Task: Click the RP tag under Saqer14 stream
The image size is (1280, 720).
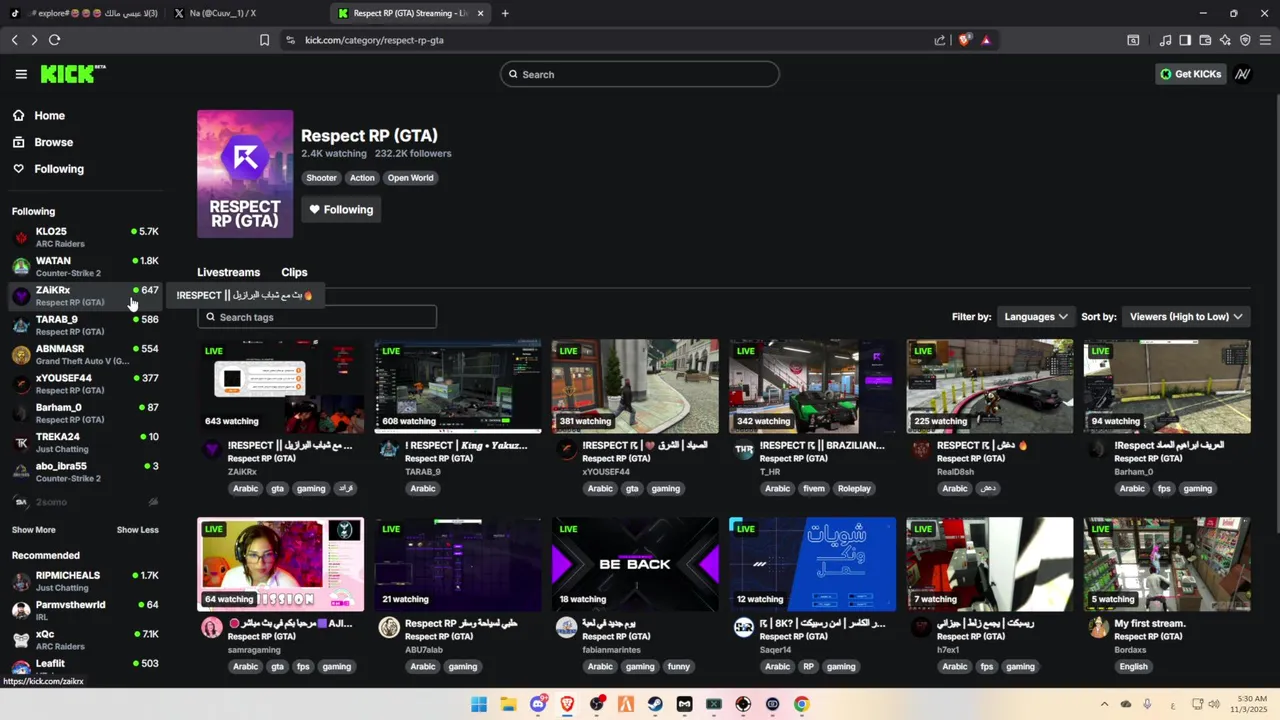Action: click(x=808, y=667)
